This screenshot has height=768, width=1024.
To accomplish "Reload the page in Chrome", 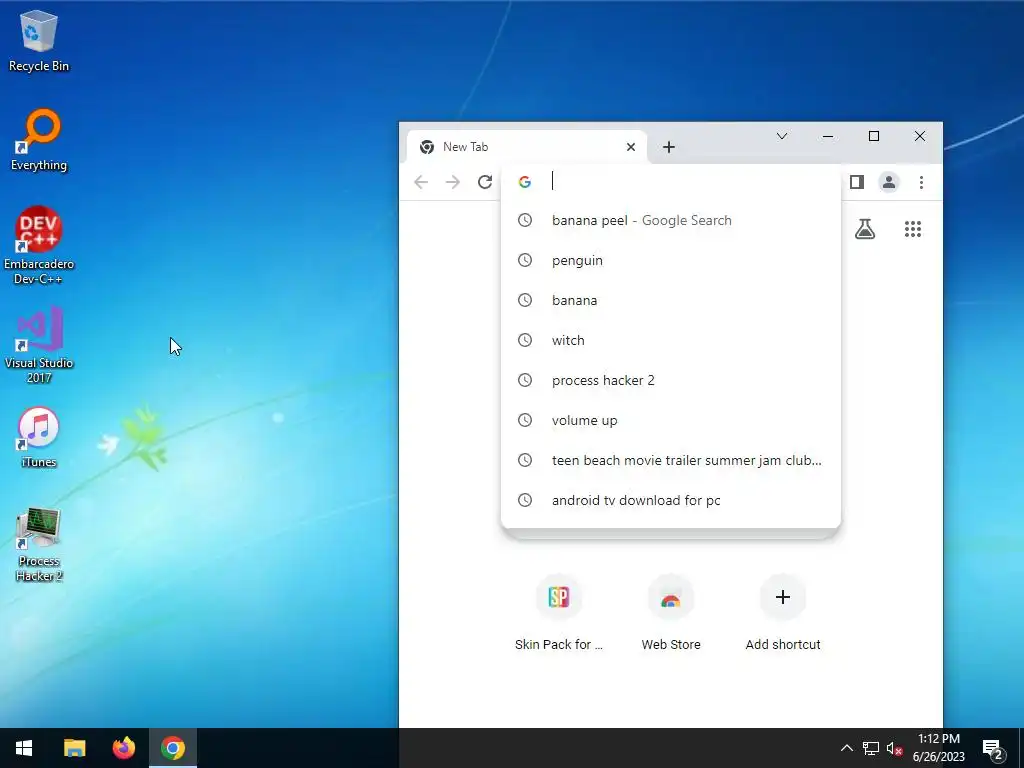I will (x=485, y=182).
